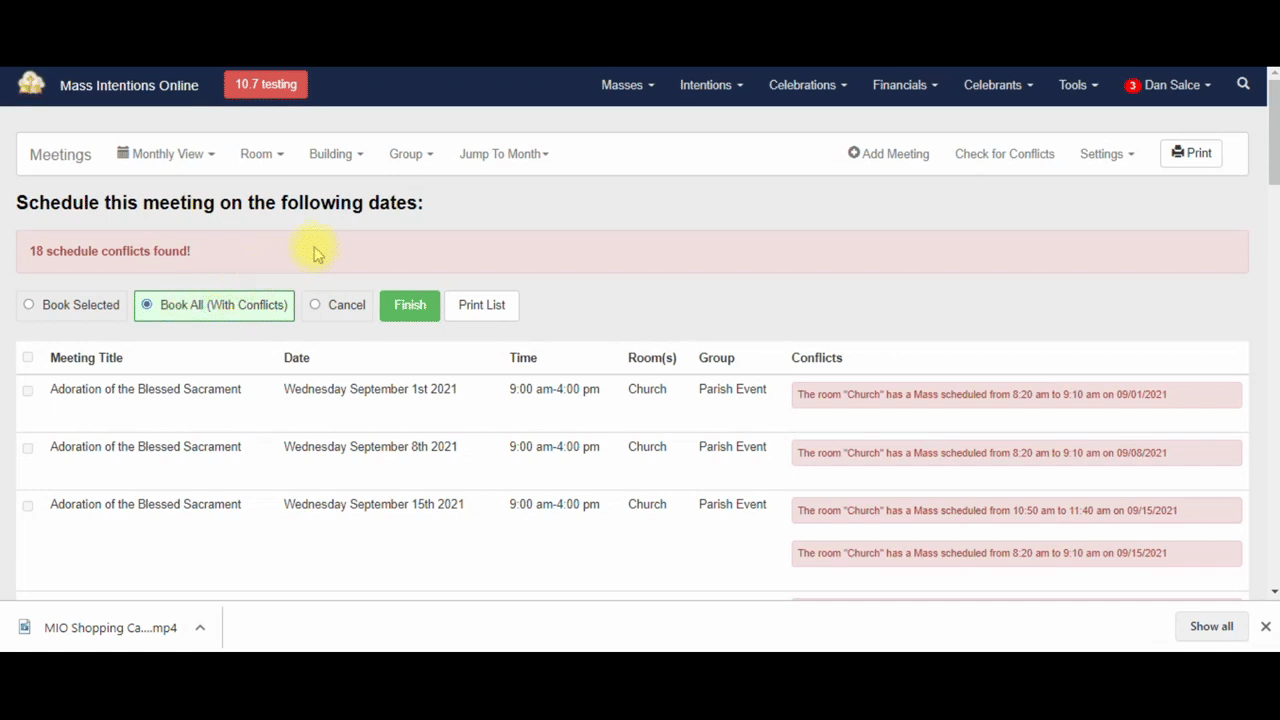Click the green Finish button
Image resolution: width=1280 pixels, height=720 pixels.
(410, 305)
